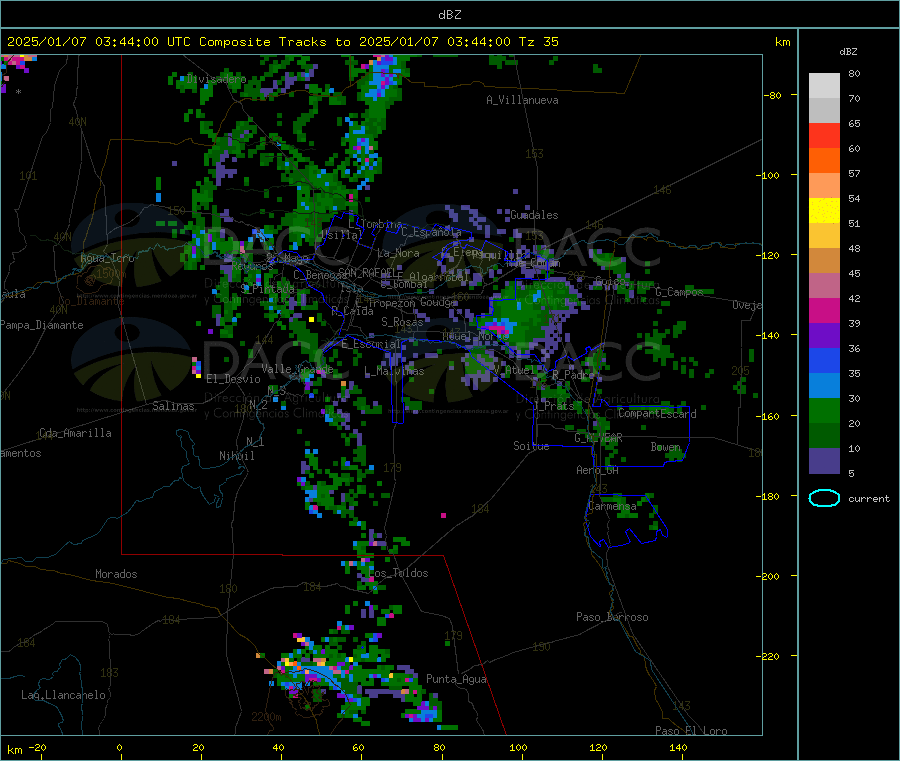Click the green 30 dBZ color swatch
This screenshot has height=761, width=900.
[x=824, y=410]
